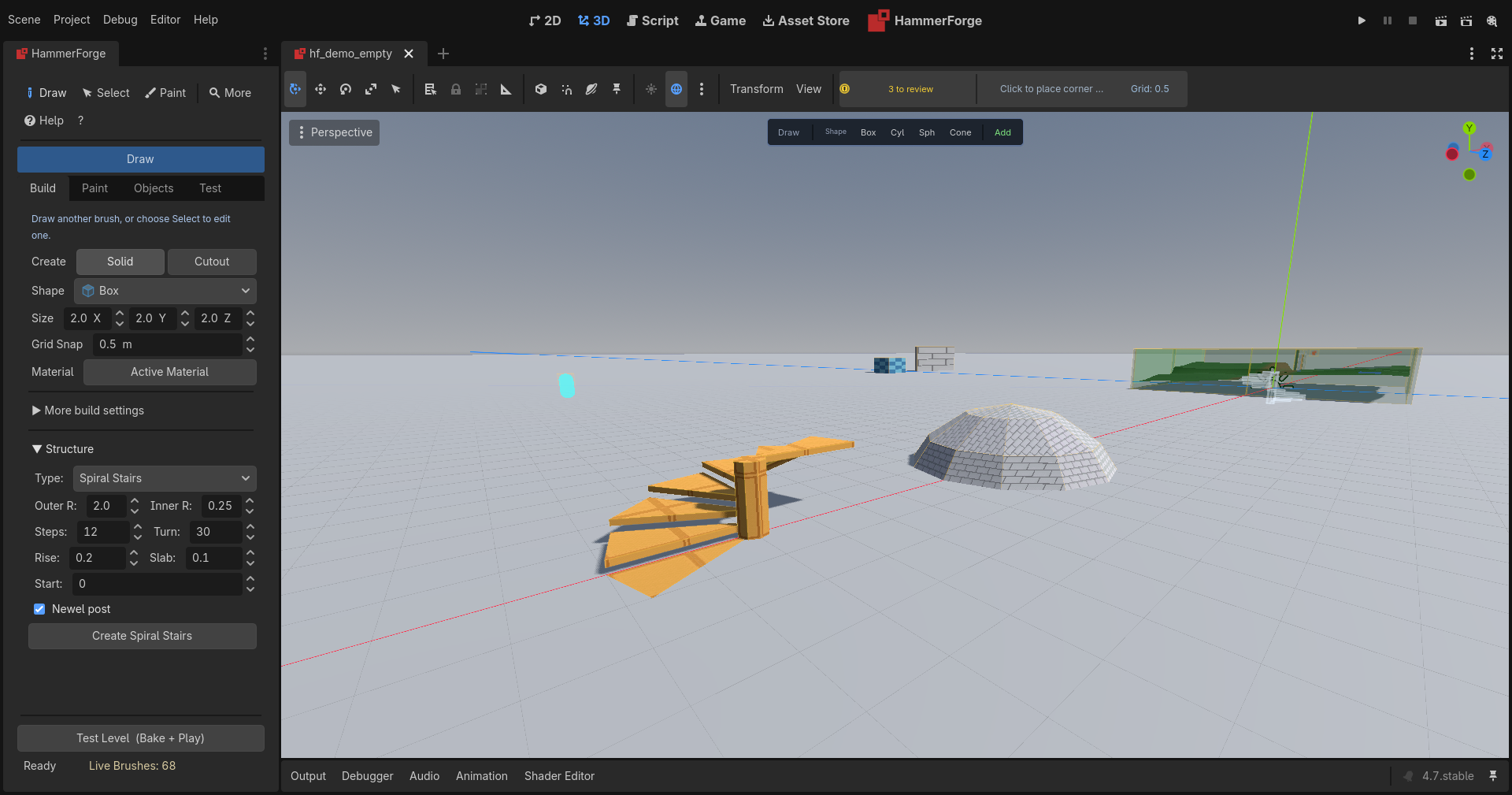
Task: Click the lock selected node icon
Action: click(455, 89)
